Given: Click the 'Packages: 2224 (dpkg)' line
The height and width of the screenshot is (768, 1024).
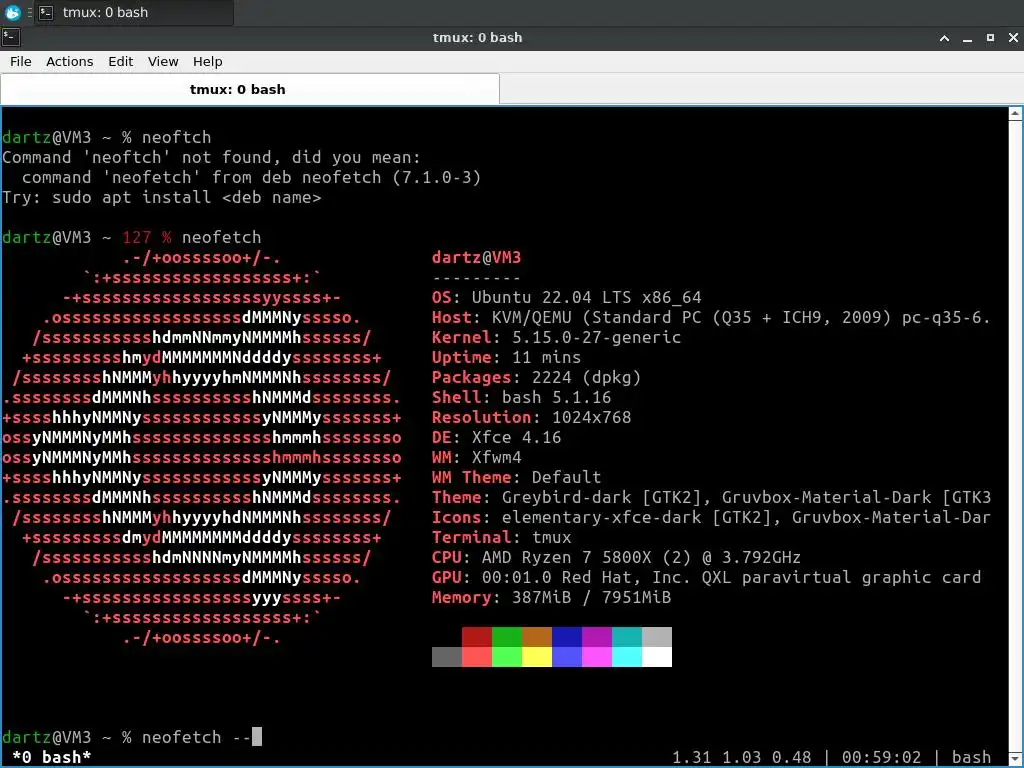Looking at the screenshot, I should click(x=536, y=377).
